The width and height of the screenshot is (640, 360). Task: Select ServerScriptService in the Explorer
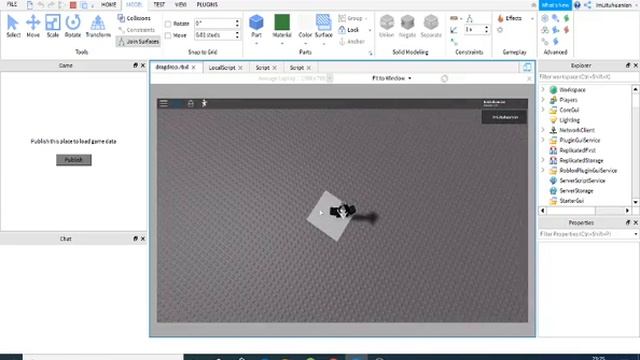click(x=582, y=180)
